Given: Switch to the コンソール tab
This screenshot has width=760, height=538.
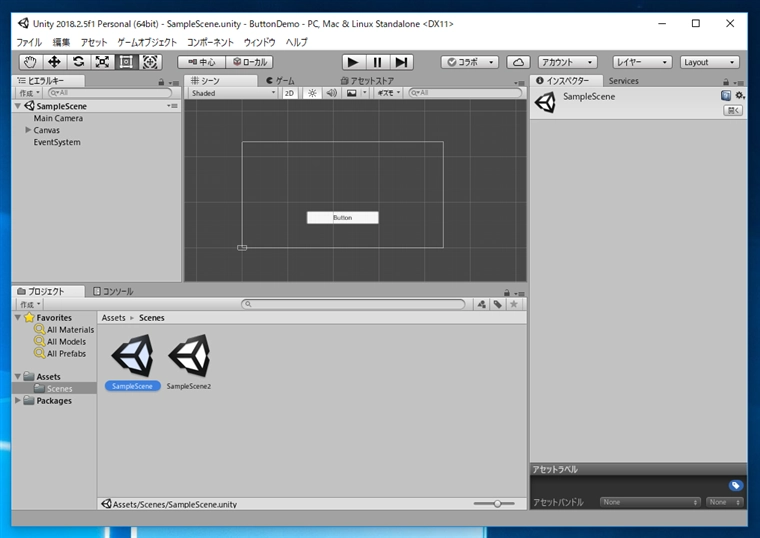Looking at the screenshot, I should coord(113,291).
